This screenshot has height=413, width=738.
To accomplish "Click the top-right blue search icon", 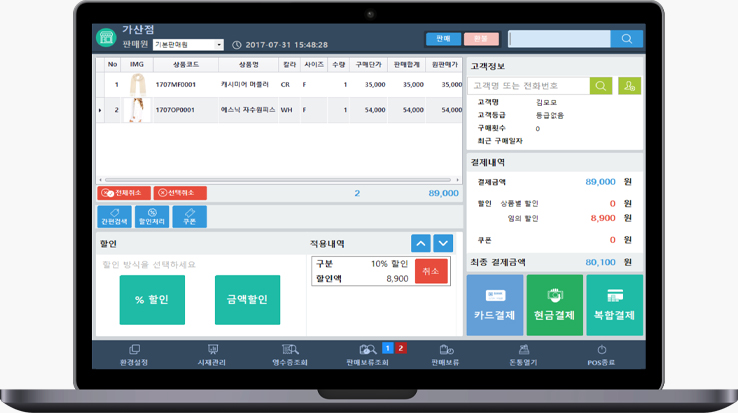I will pyautogui.click(x=627, y=39).
